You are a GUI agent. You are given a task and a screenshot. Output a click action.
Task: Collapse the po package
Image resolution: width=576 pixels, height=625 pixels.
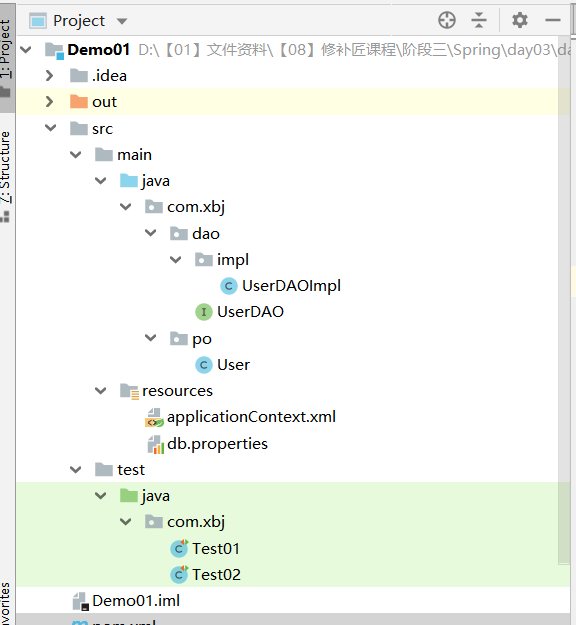click(x=151, y=338)
